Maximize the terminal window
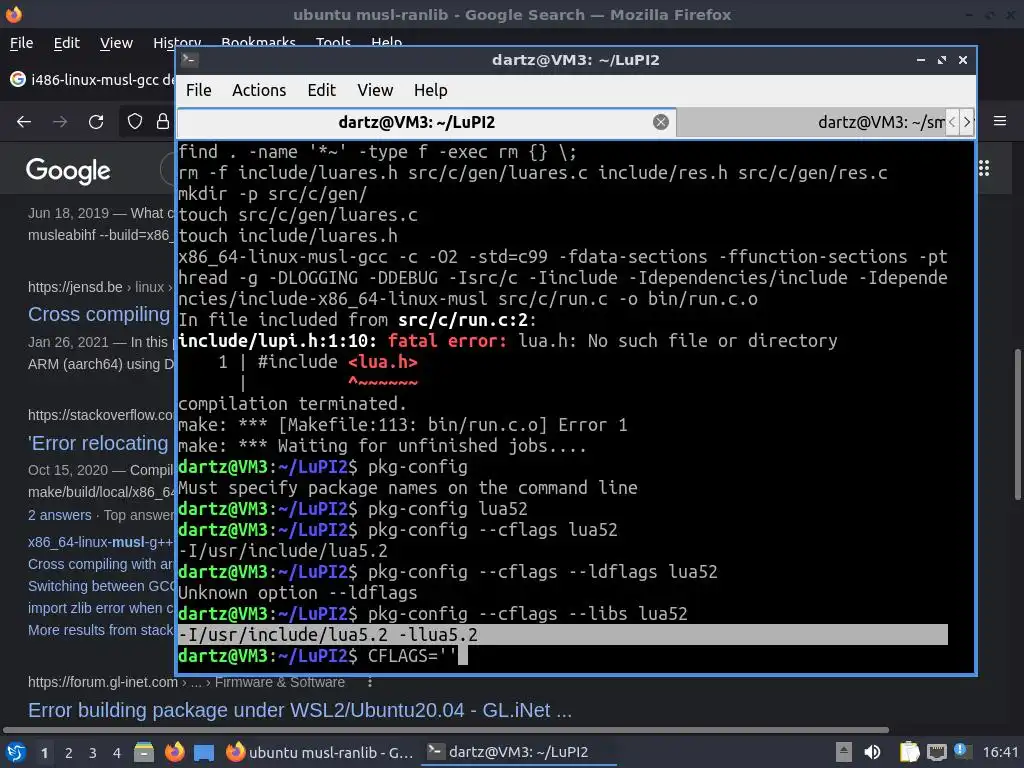1024x768 pixels. (942, 59)
